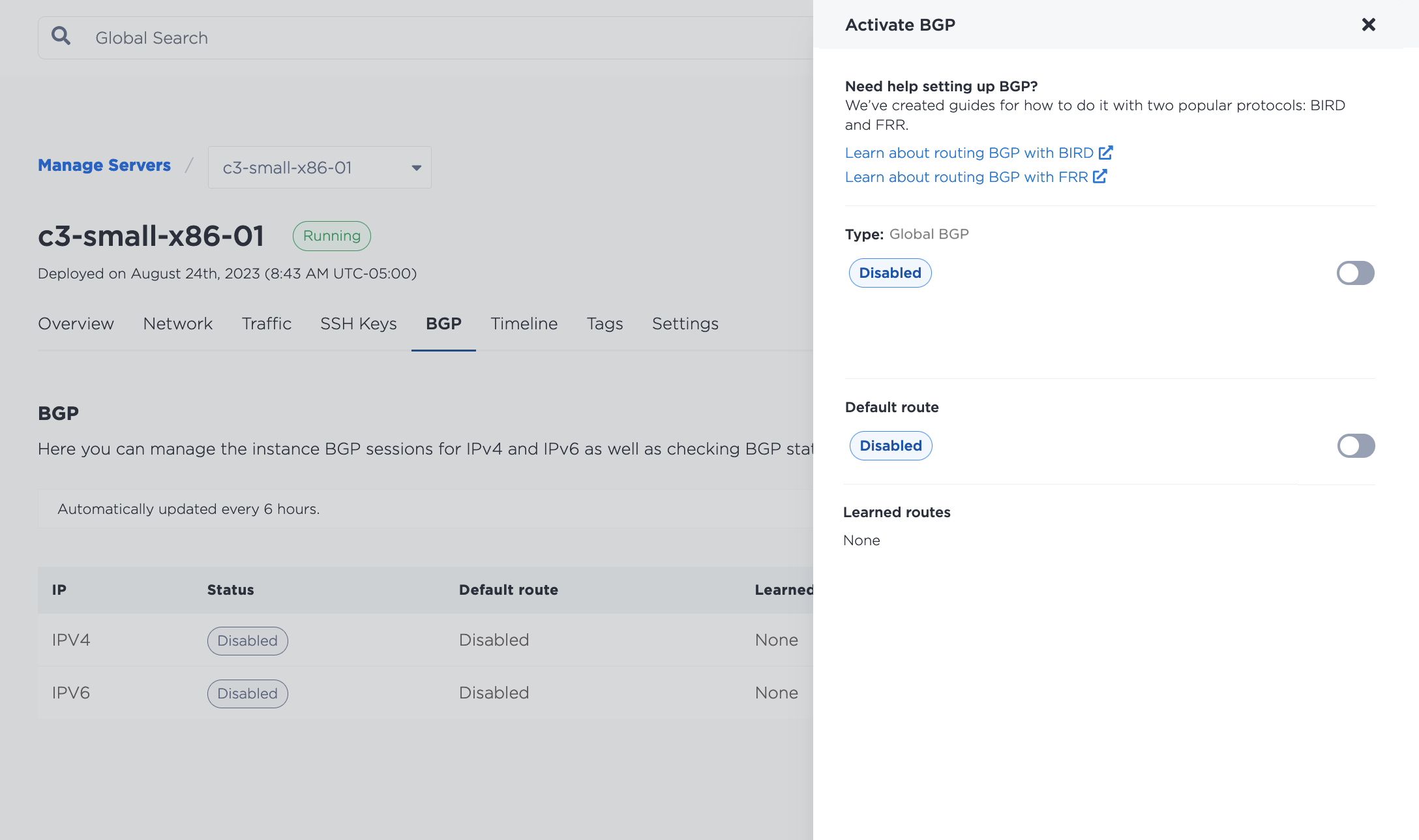Click the Running status badge
1419x840 pixels.
(x=332, y=236)
